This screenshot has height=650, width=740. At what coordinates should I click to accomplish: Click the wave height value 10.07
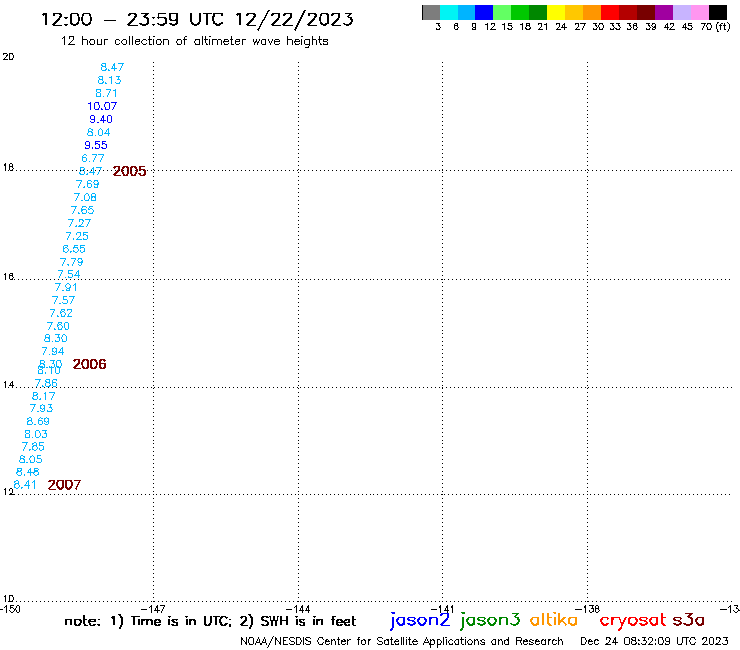102,106
